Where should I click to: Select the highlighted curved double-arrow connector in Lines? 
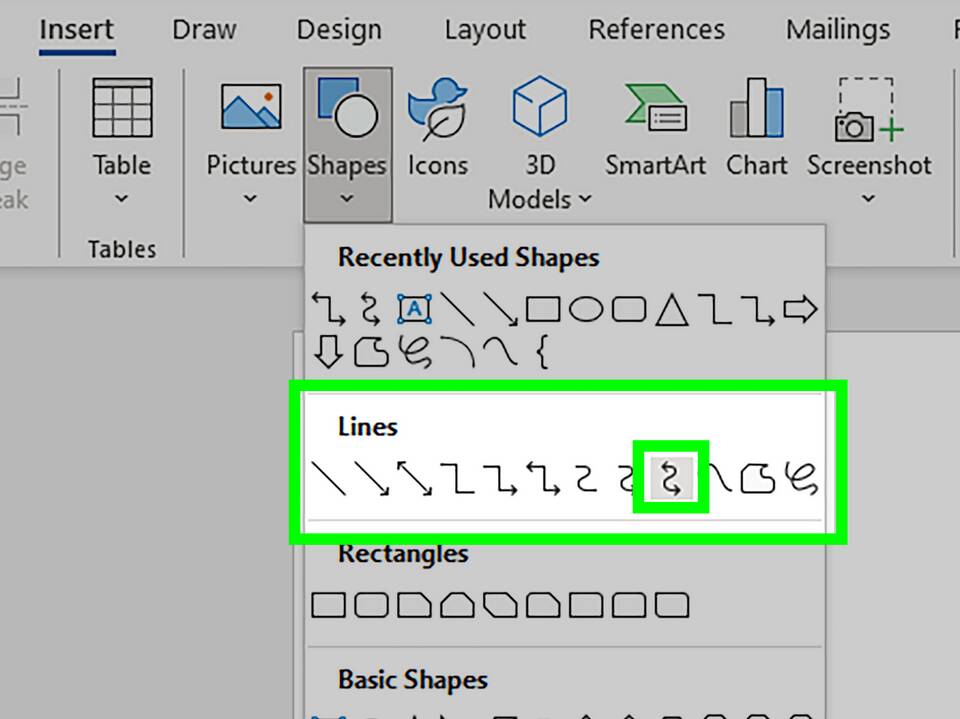[x=672, y=478]
